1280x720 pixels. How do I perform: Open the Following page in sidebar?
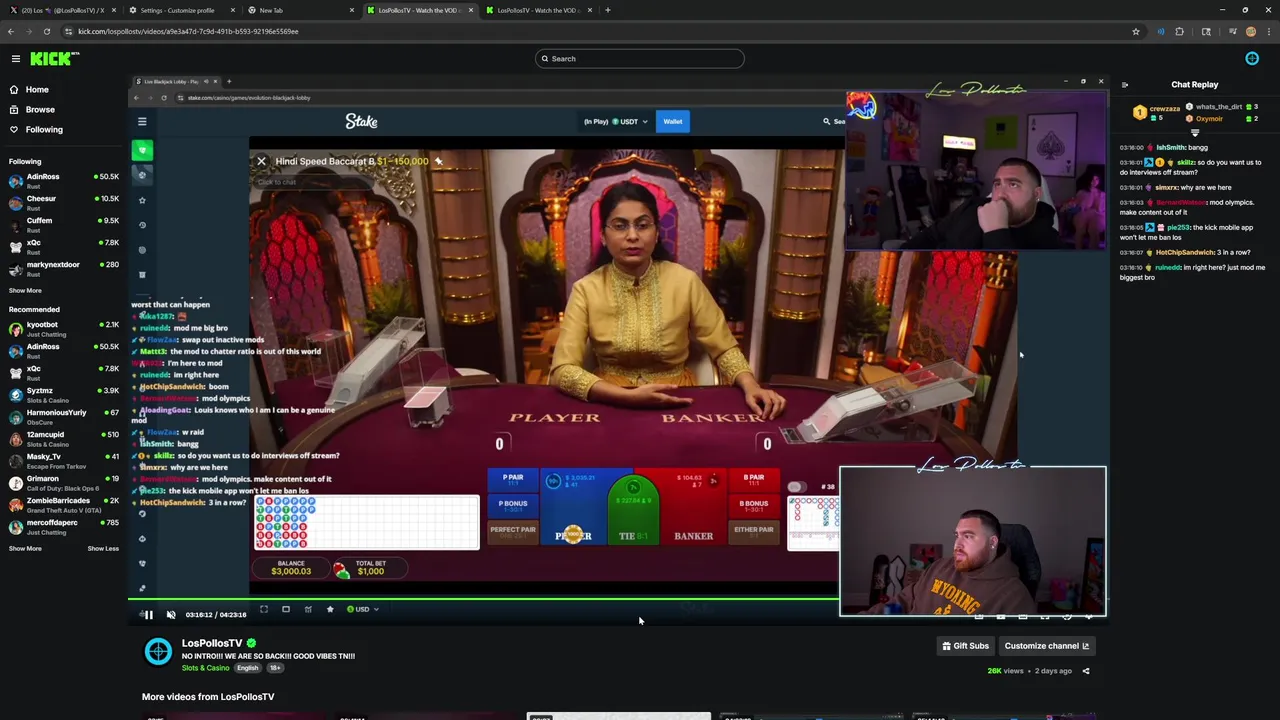(44, 129)
